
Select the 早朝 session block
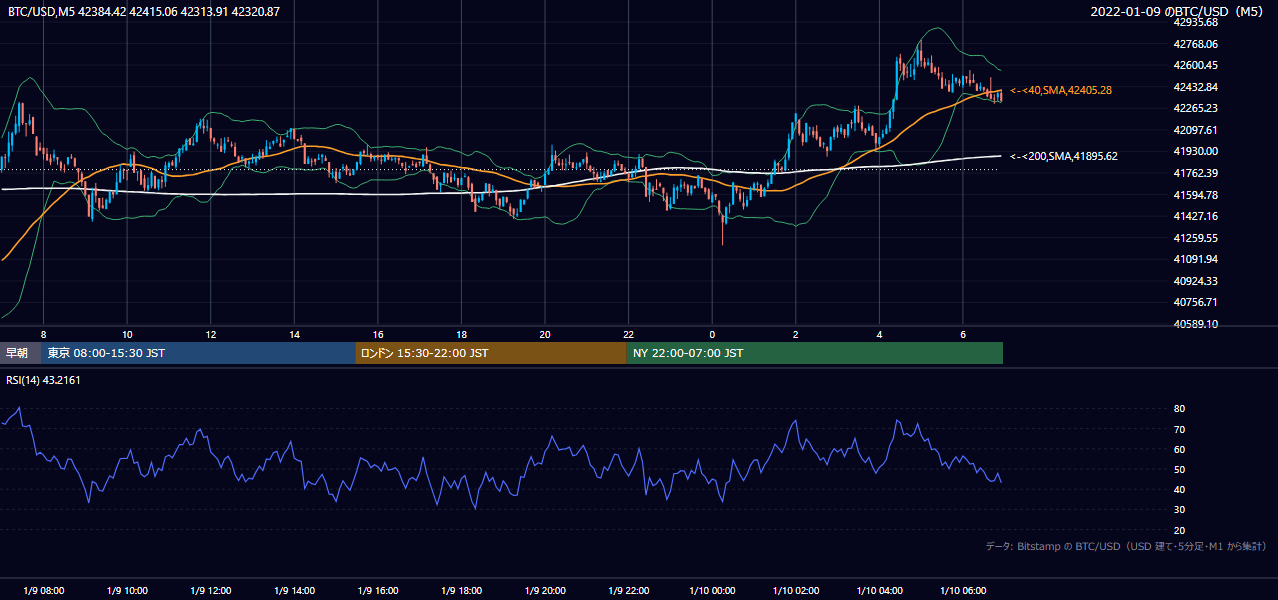20,353
